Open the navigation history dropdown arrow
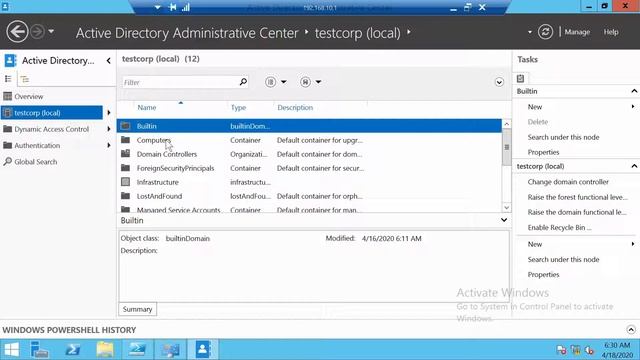640x360 pixels. (x=51, y=31)
